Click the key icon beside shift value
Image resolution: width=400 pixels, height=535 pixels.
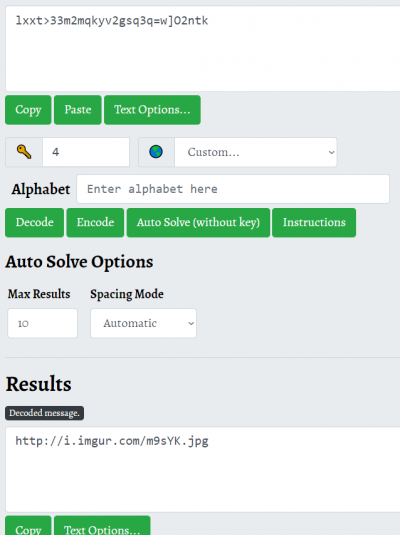click(24, 152)
